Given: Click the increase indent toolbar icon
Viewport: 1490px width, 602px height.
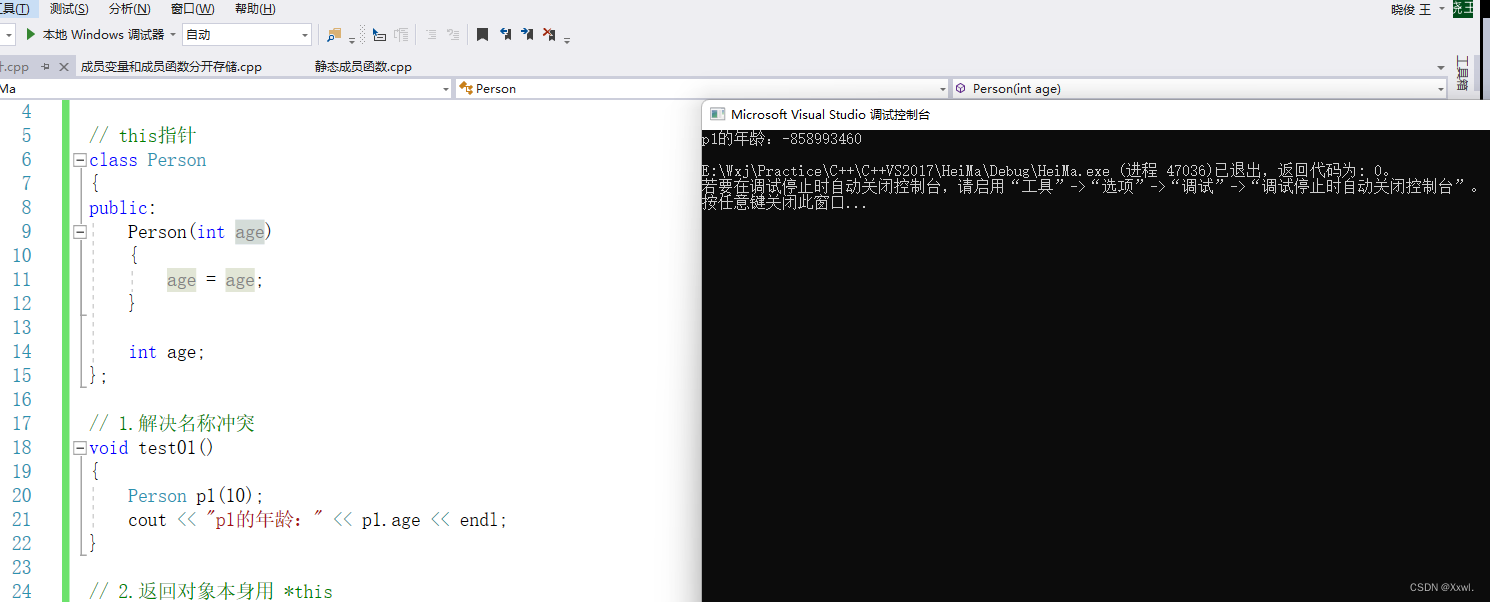Looking at the screenshot, I should coord(453,34).
